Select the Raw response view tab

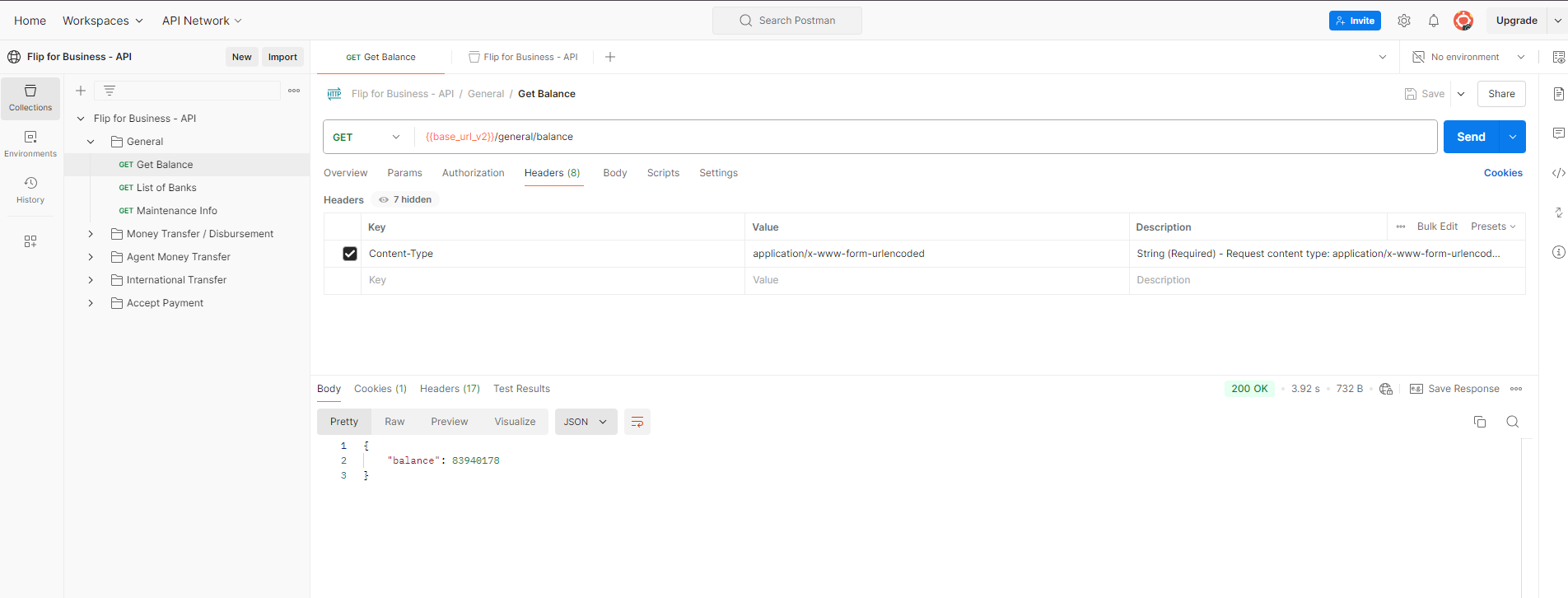pyautogui.click(x=394, y=422)
